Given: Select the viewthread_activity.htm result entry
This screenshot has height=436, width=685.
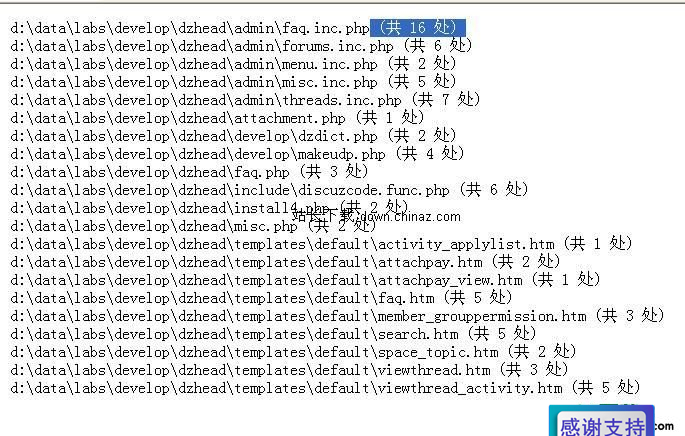Looking at the screenshot, I should [325, 388].
